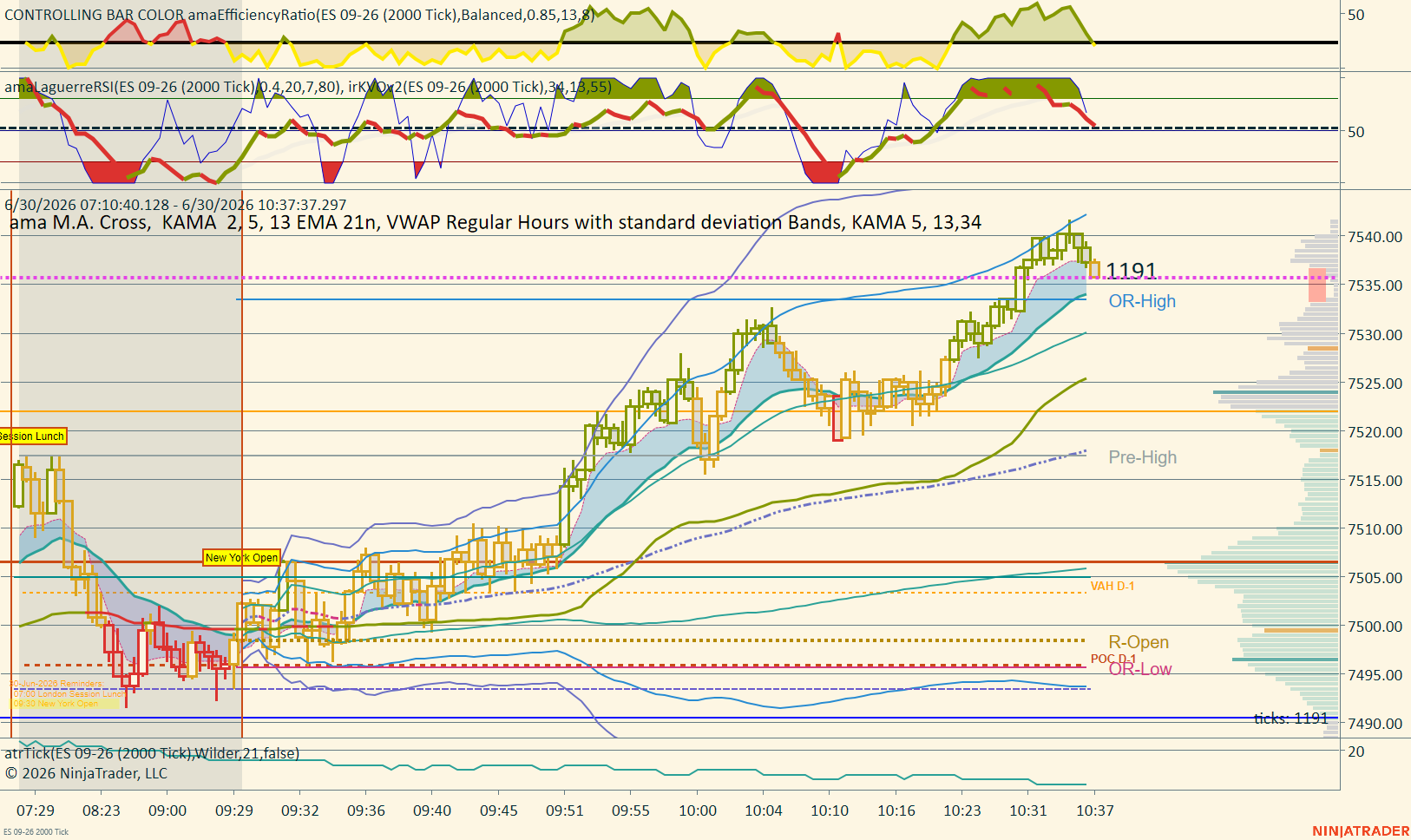Click the 7500.00 price axis label

coord(1375,627)
